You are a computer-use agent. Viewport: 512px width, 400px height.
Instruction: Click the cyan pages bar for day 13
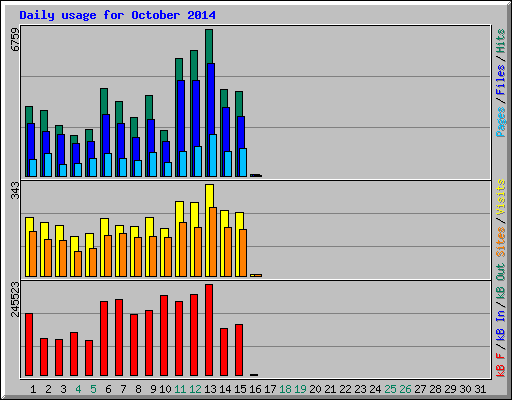(213, 155)
